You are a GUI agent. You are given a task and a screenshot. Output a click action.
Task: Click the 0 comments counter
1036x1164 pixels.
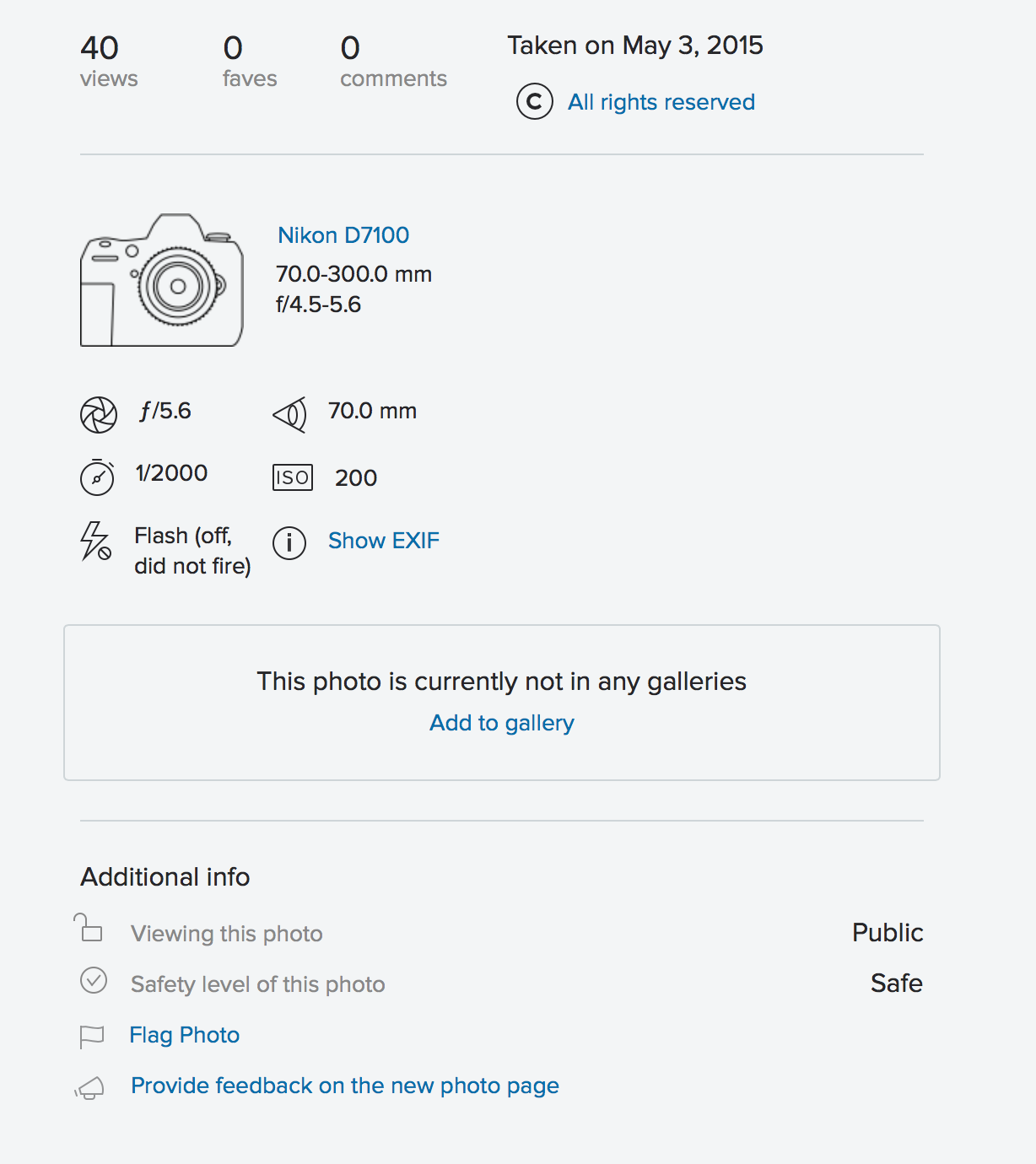click(x=393, y=61)
